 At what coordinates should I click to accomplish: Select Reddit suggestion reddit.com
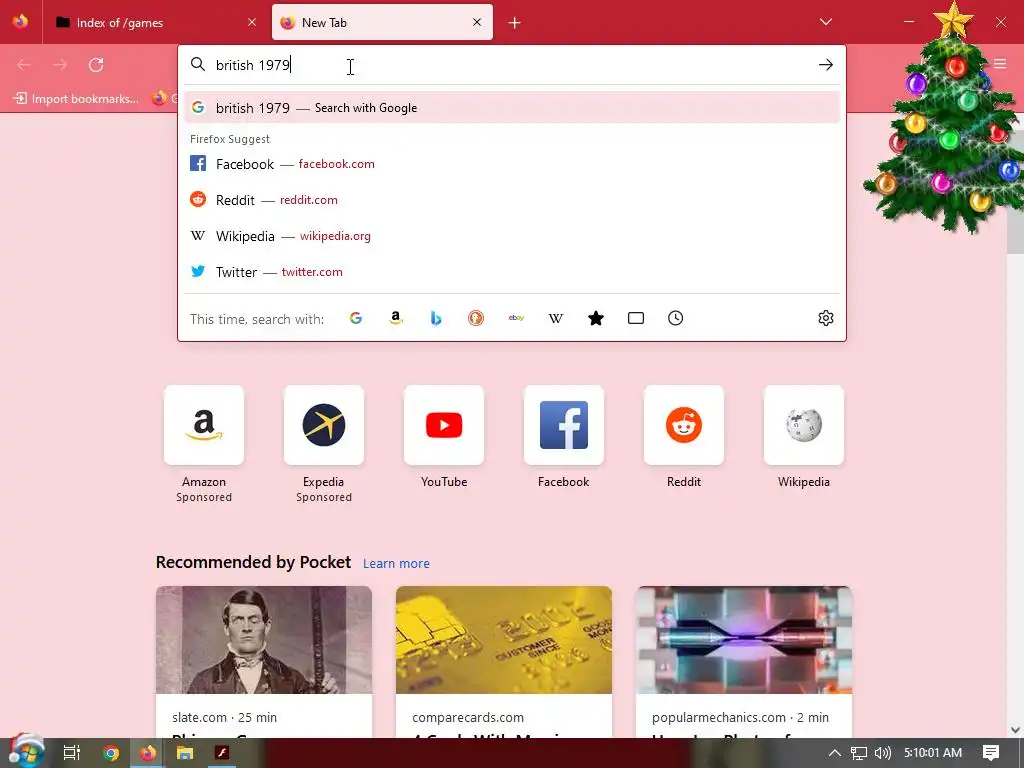511,200
